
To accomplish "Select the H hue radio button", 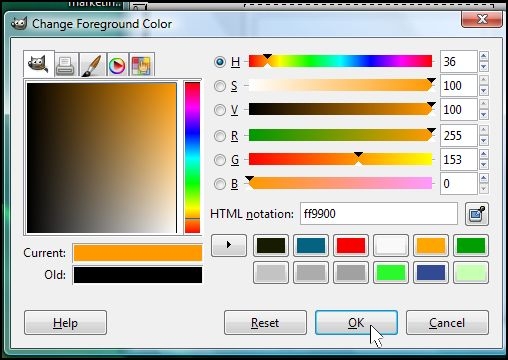I will [x=220, y=62].
